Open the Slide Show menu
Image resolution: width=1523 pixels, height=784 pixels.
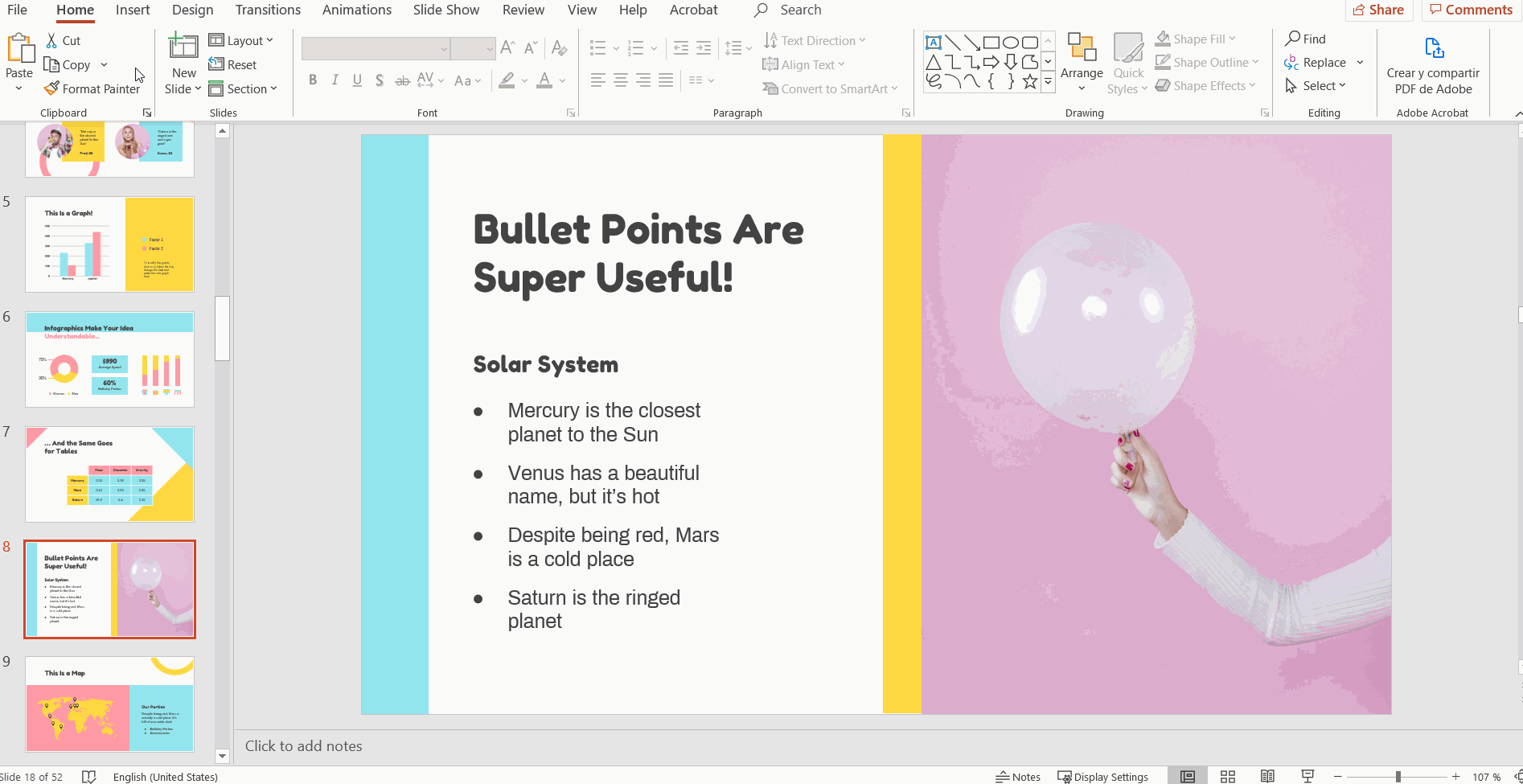click(x=446, y=10)
